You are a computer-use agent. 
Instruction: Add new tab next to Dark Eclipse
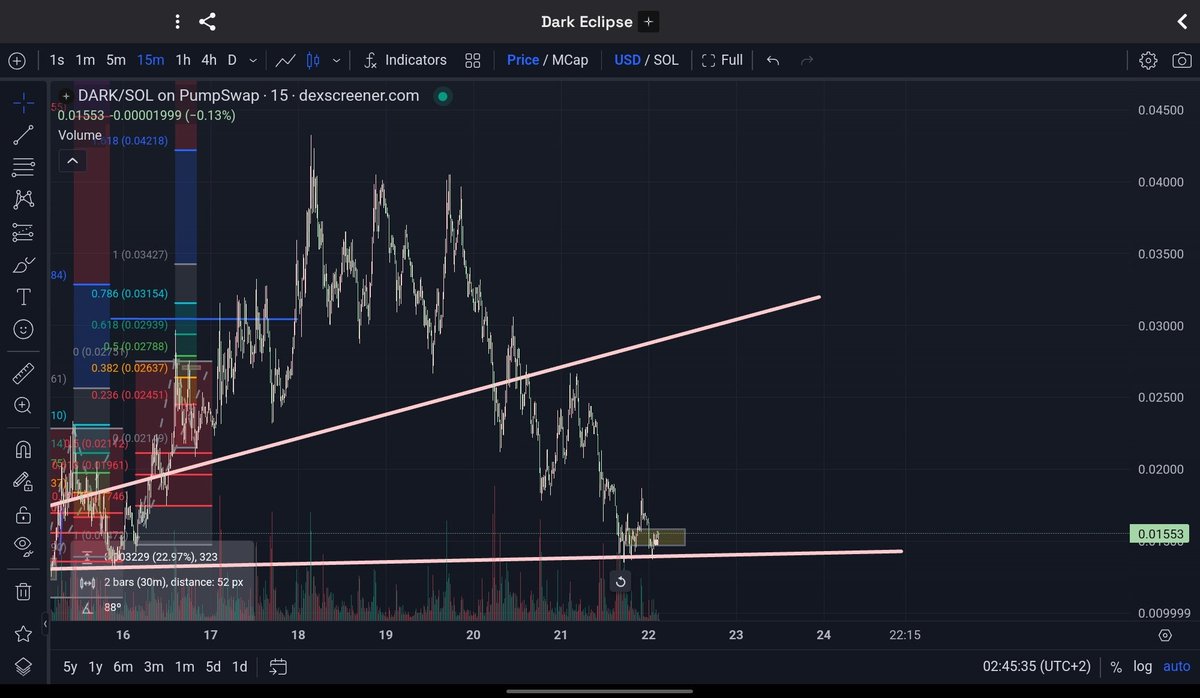(x=648, y=21)
